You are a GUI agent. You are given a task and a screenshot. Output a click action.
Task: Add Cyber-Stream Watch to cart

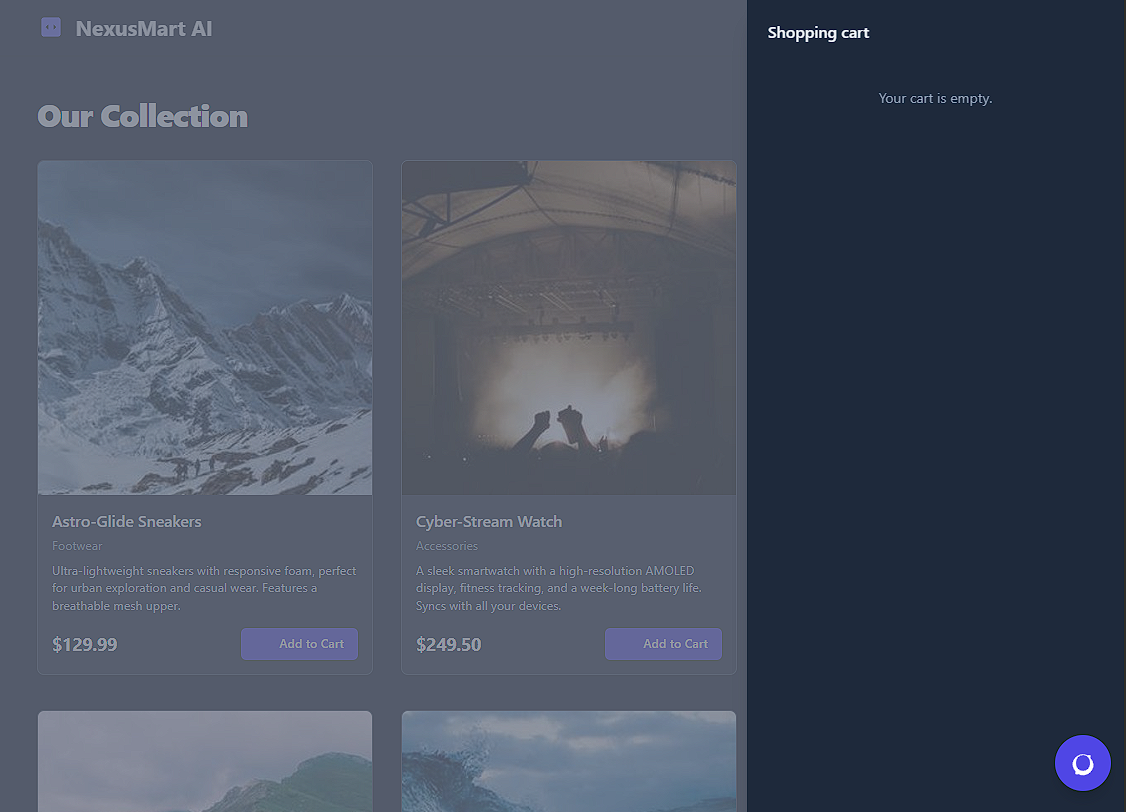[x=663, y=644]
